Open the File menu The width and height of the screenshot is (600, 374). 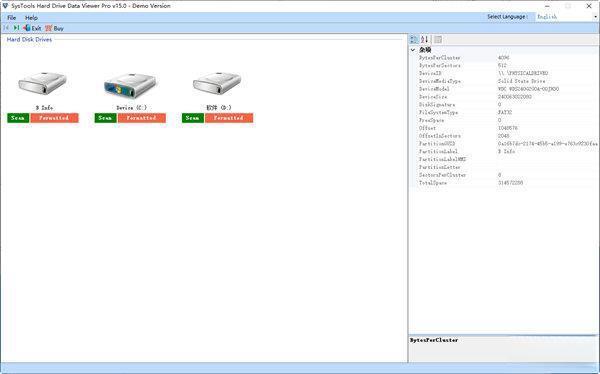[x=11, y=18]
